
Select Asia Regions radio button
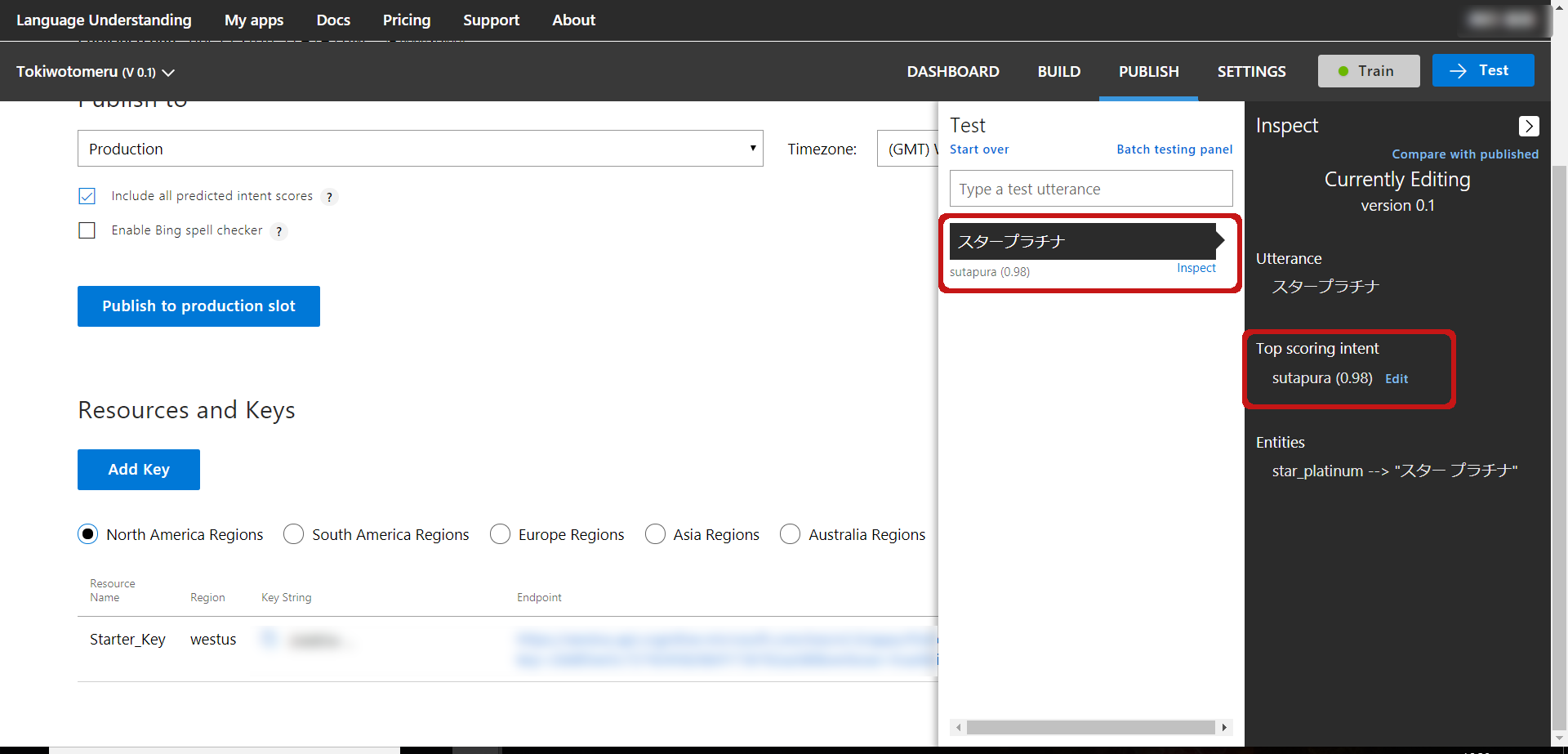(655, 534)
